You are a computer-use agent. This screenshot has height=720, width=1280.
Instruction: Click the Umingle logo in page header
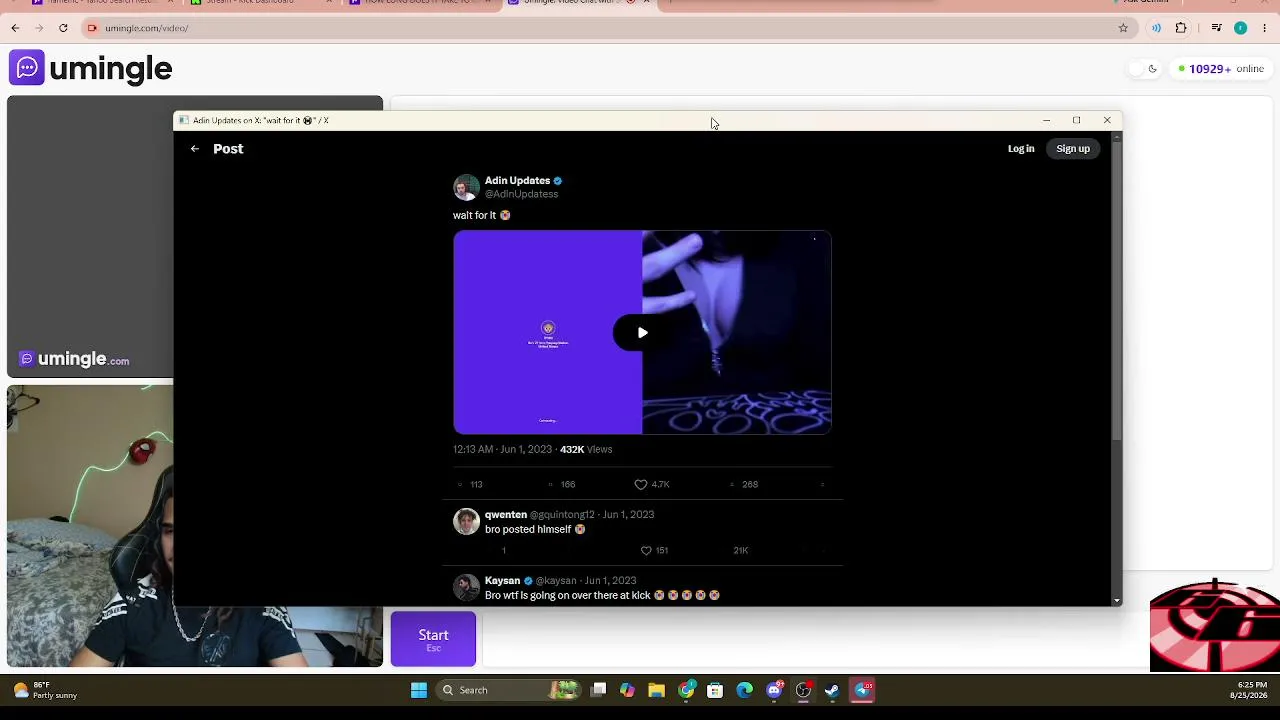91,68
